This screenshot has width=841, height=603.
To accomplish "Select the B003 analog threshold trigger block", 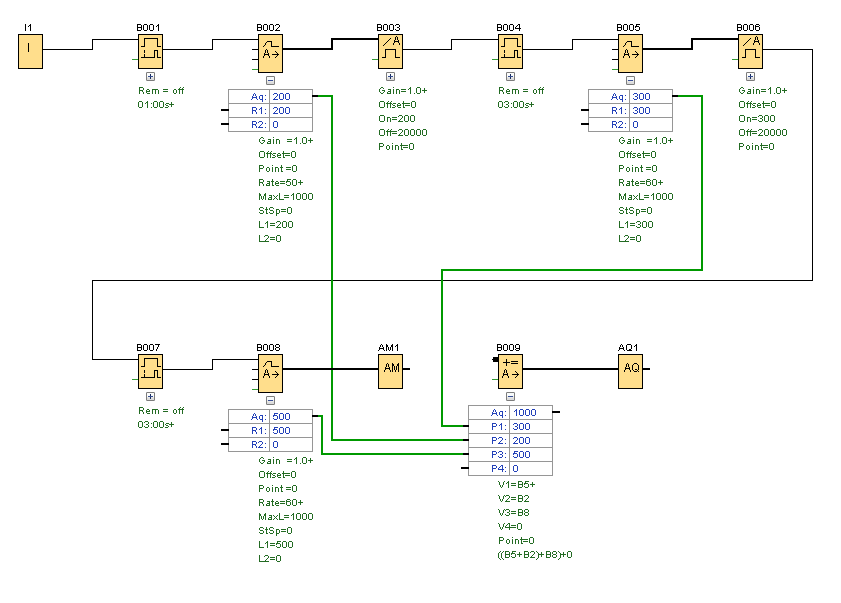I will (x=390, y=52).
